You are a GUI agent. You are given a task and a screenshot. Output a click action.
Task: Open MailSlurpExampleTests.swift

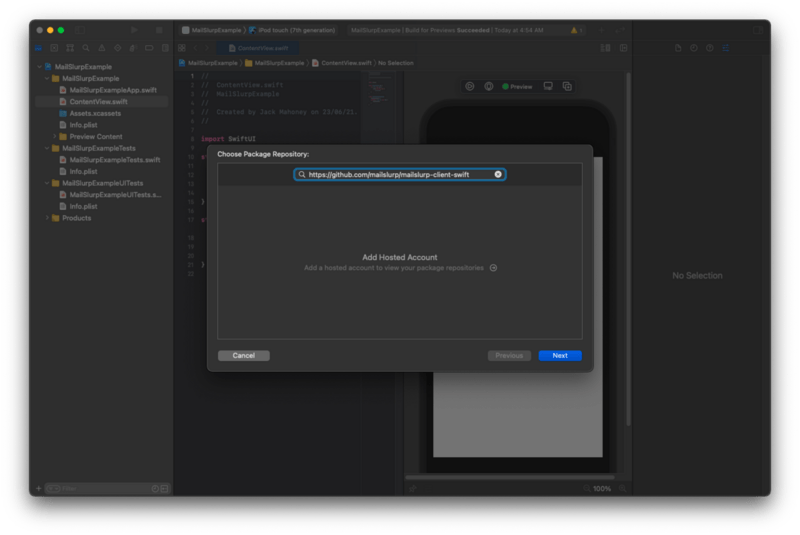tap(115, 160)
